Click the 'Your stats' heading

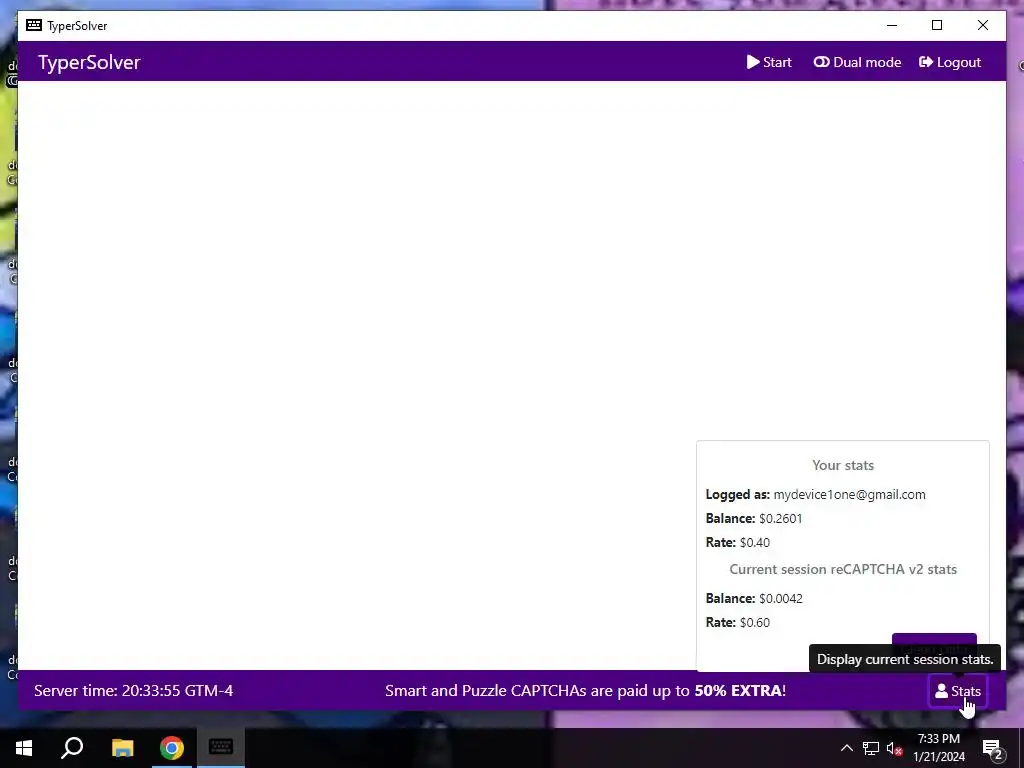pyautogui.click(x=842, y=465)
